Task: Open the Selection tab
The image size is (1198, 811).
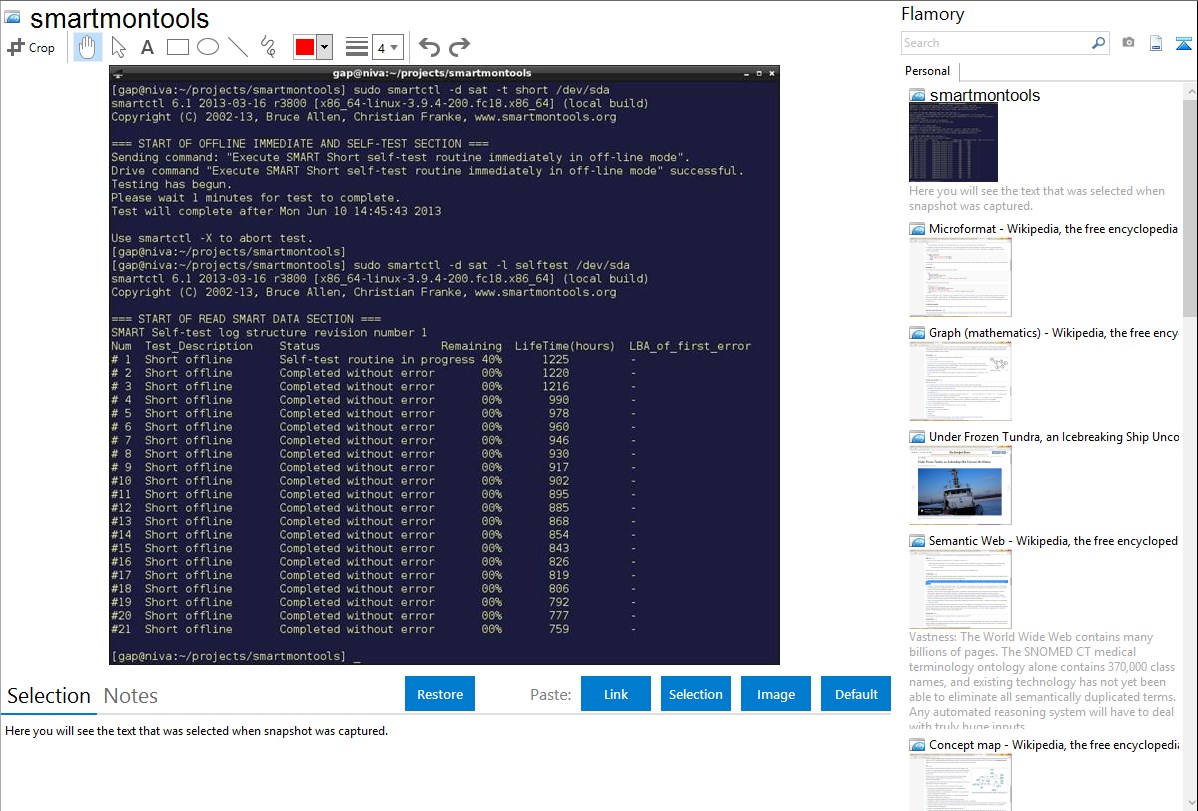Action: (49, 696)
